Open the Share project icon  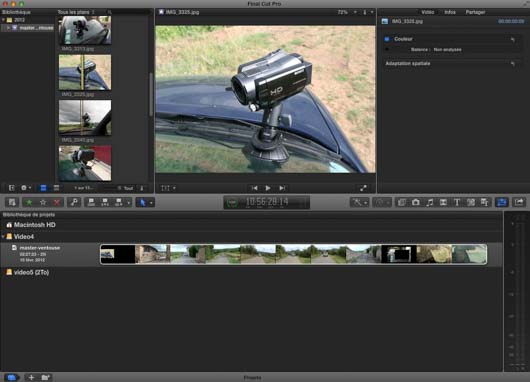pyautogui.click(x=519, y=202)
